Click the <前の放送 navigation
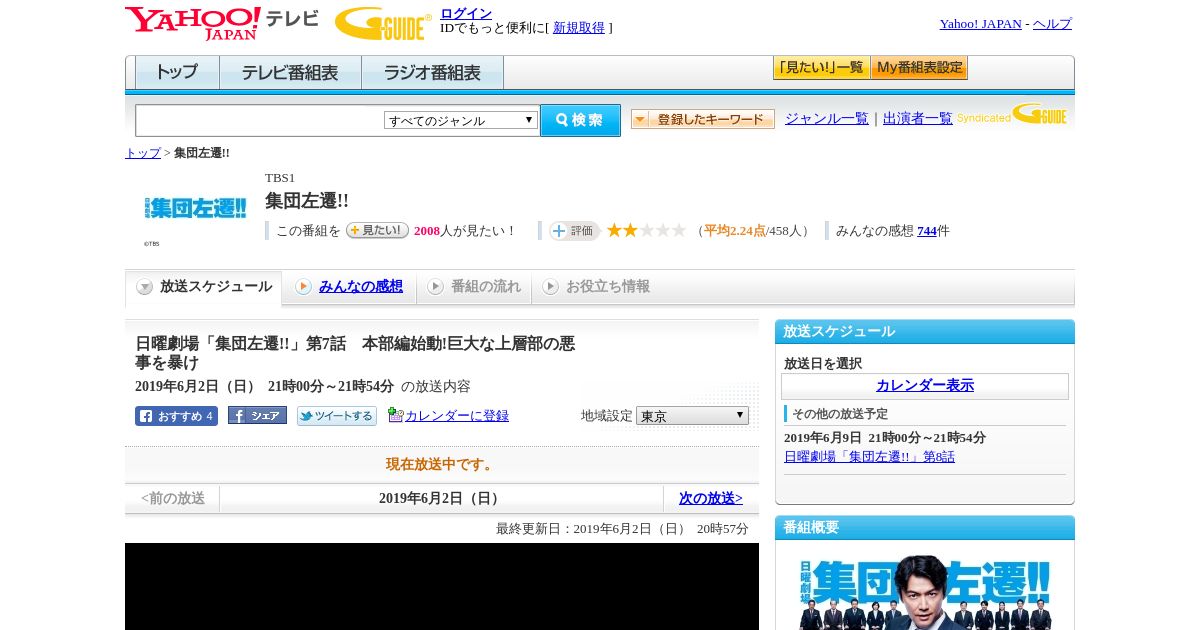This screenshot has width=1200, height=630. point(173,498)
